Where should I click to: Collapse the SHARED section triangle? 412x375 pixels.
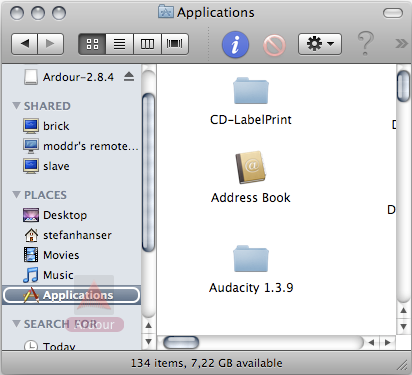16,106
